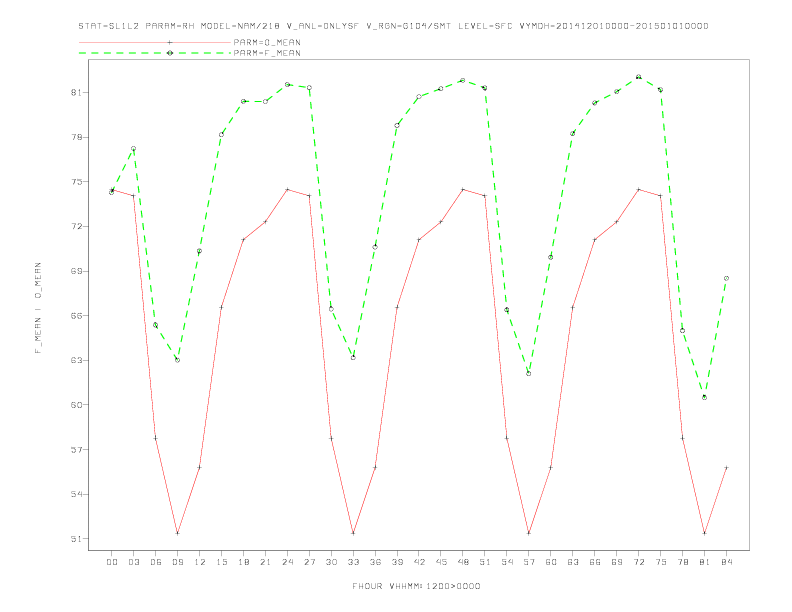Click red O_MEAN data point at hour 57
792x612 pixels.
coord(529,533)
